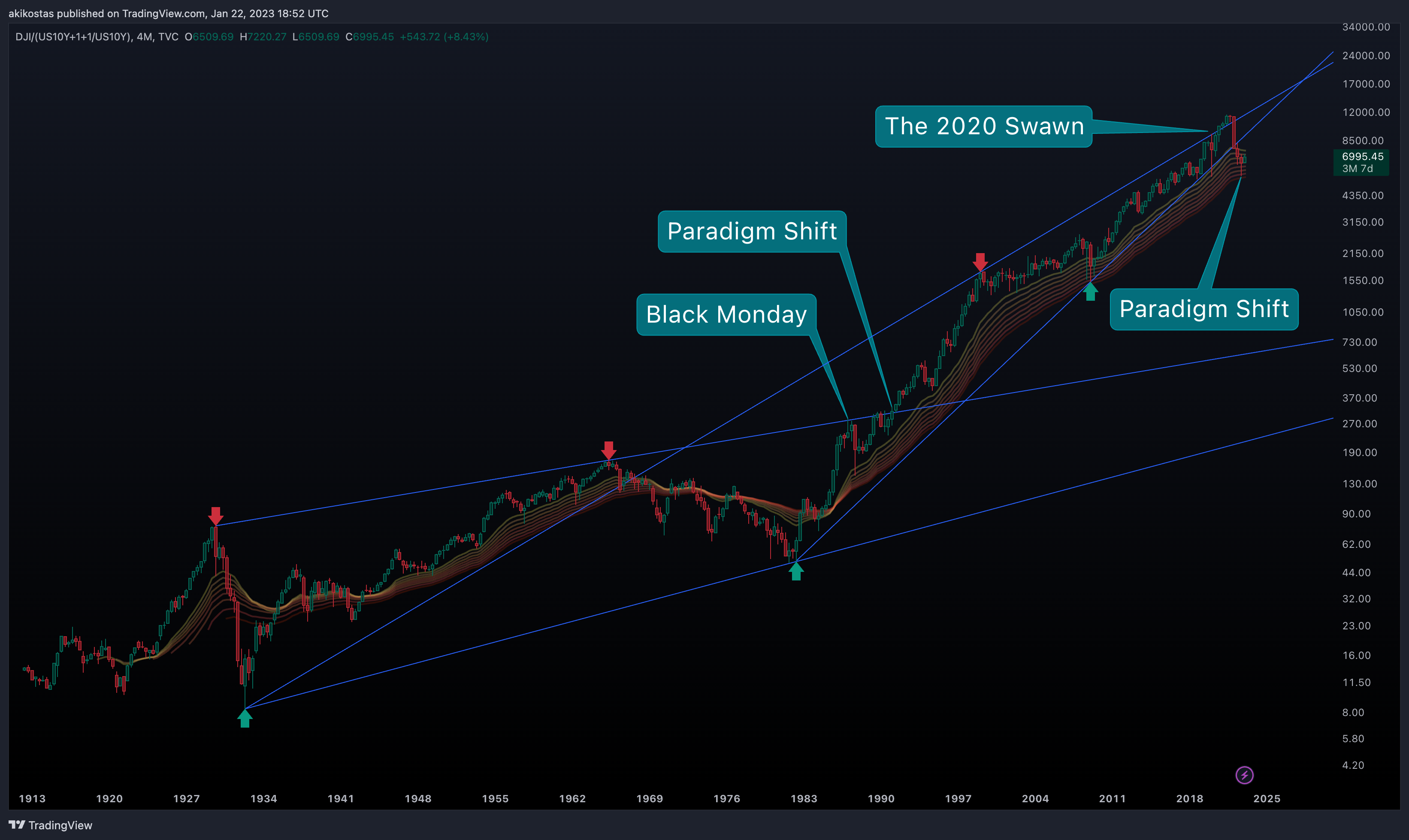The width and height of the screenshot is (1409, 840).
Task: Click the green arrow below the 1932 low
Action: pyautogui.click(x=245, y=718)
